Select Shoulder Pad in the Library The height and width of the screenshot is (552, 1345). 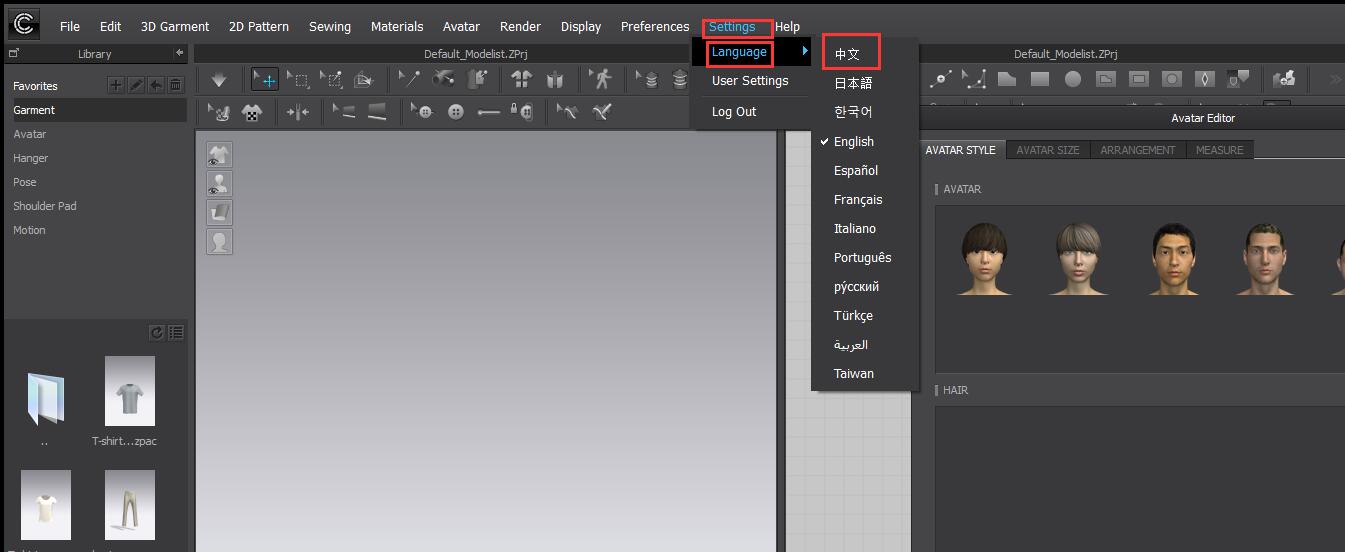click(45, 206)
